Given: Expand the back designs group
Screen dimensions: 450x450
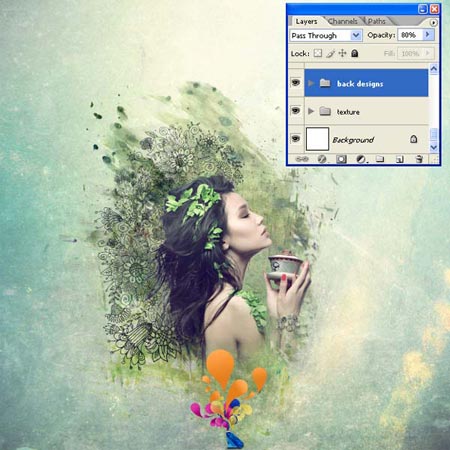Looking at the screenshot, I should pyautogui.click(x=311, y=83).
